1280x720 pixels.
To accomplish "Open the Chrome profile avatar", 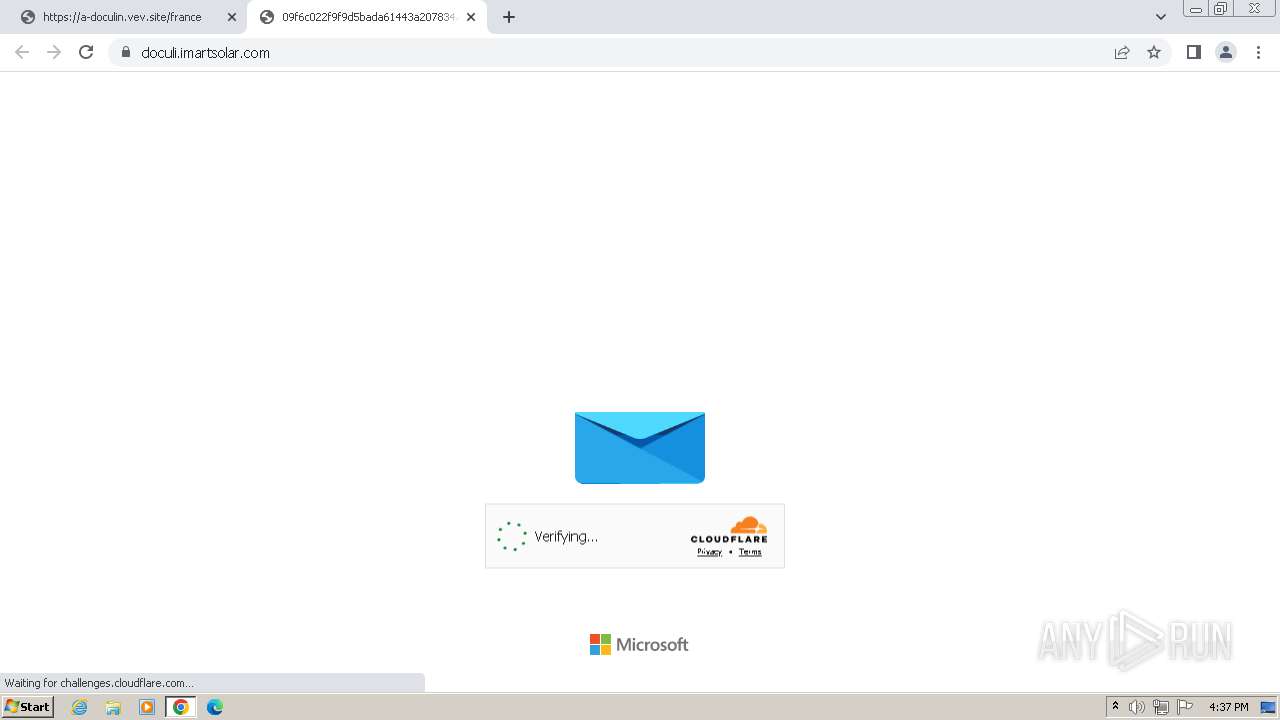I will pos(1226,52).
